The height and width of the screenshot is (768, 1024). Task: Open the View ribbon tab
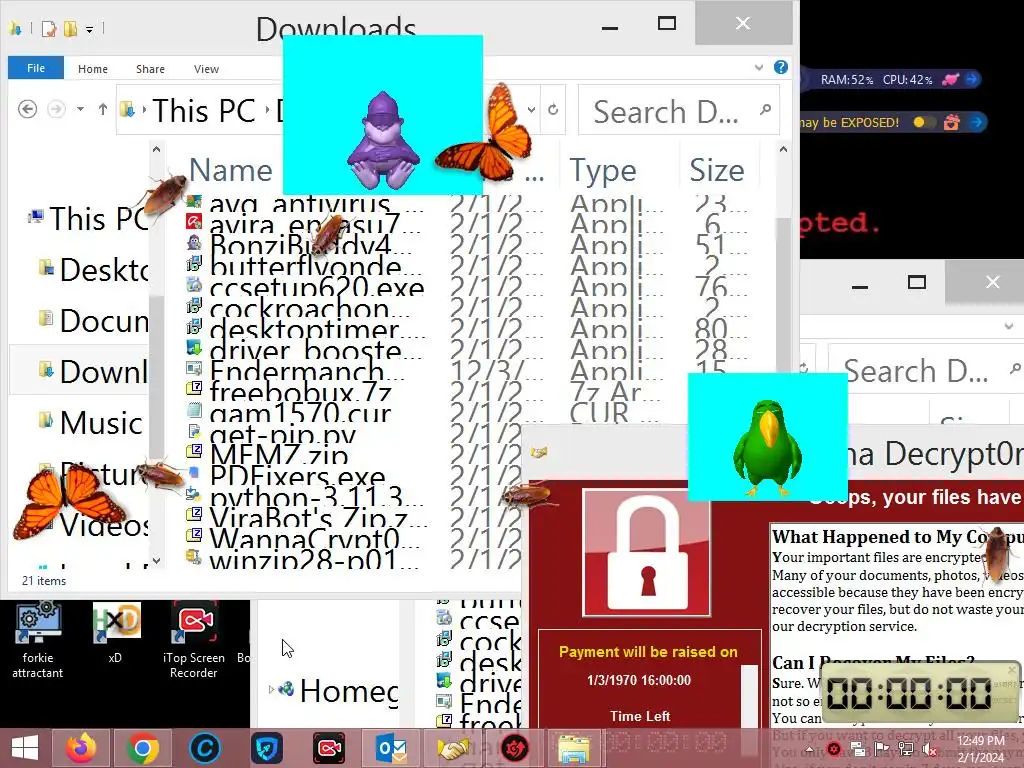(206, 69)
